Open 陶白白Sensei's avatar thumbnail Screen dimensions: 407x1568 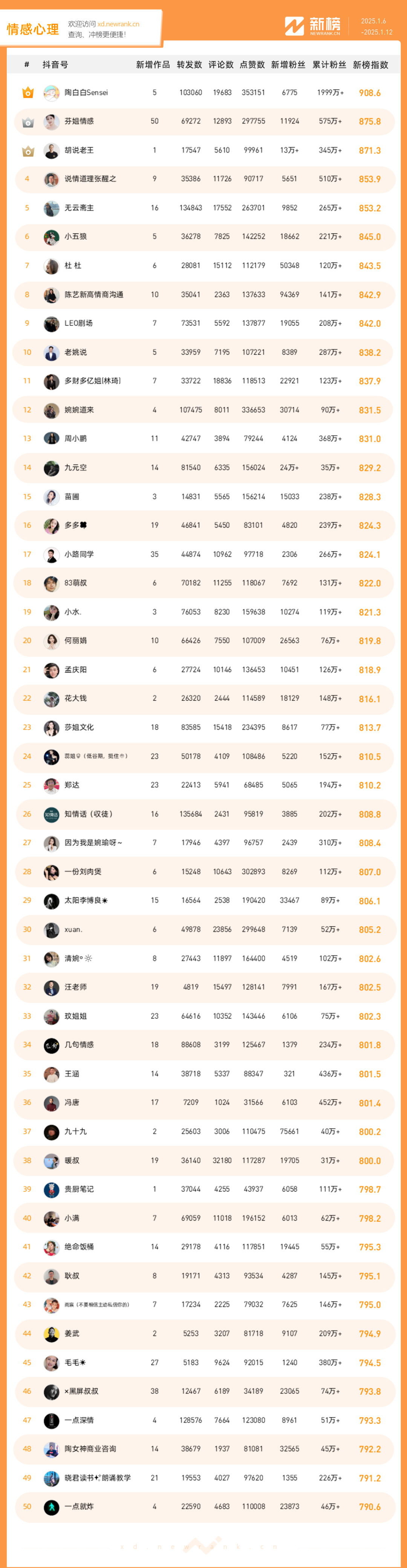click(52, 93)
